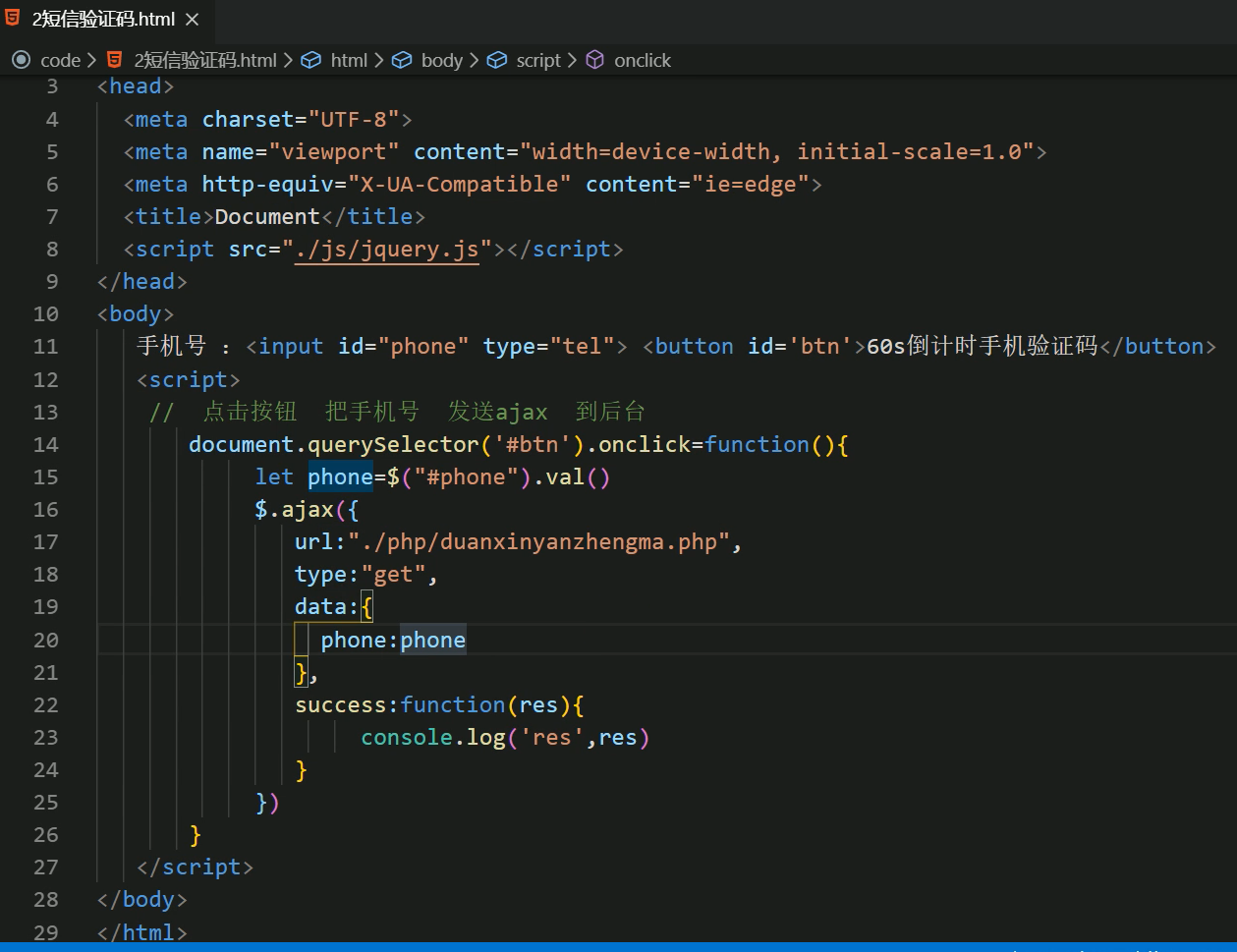Screen dimensions: 1237x952
Task: Click highlighted phone variable on line 15
Action: pos(340,476)
